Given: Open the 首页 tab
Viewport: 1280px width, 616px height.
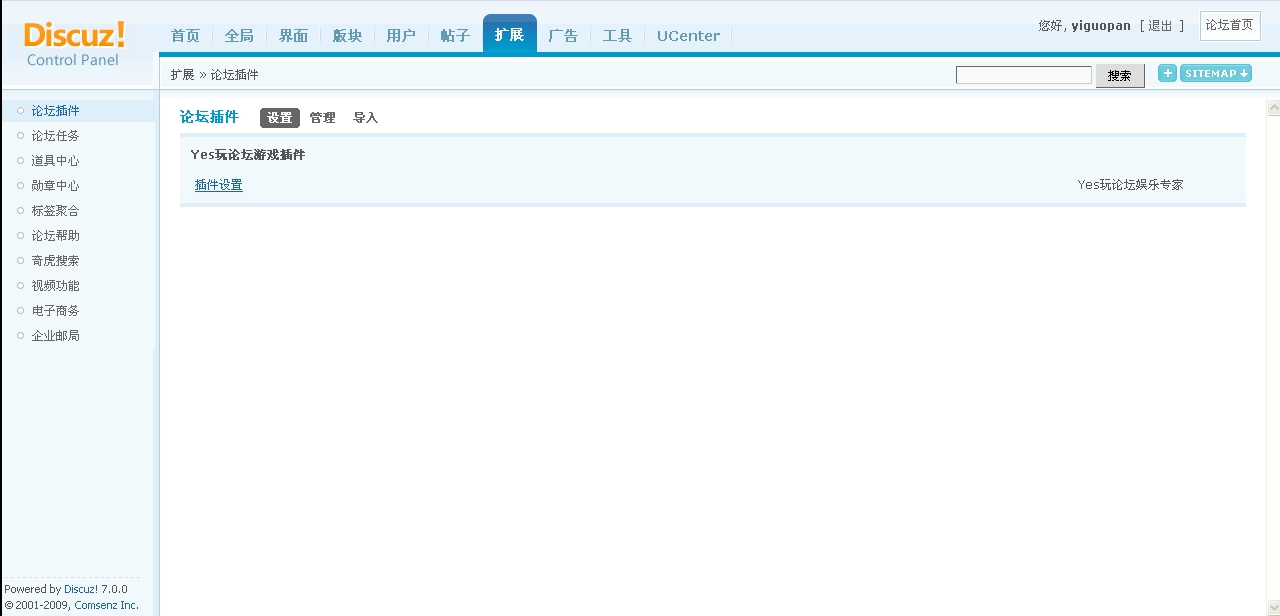Looking at the screenshot, I should (185, 35).
